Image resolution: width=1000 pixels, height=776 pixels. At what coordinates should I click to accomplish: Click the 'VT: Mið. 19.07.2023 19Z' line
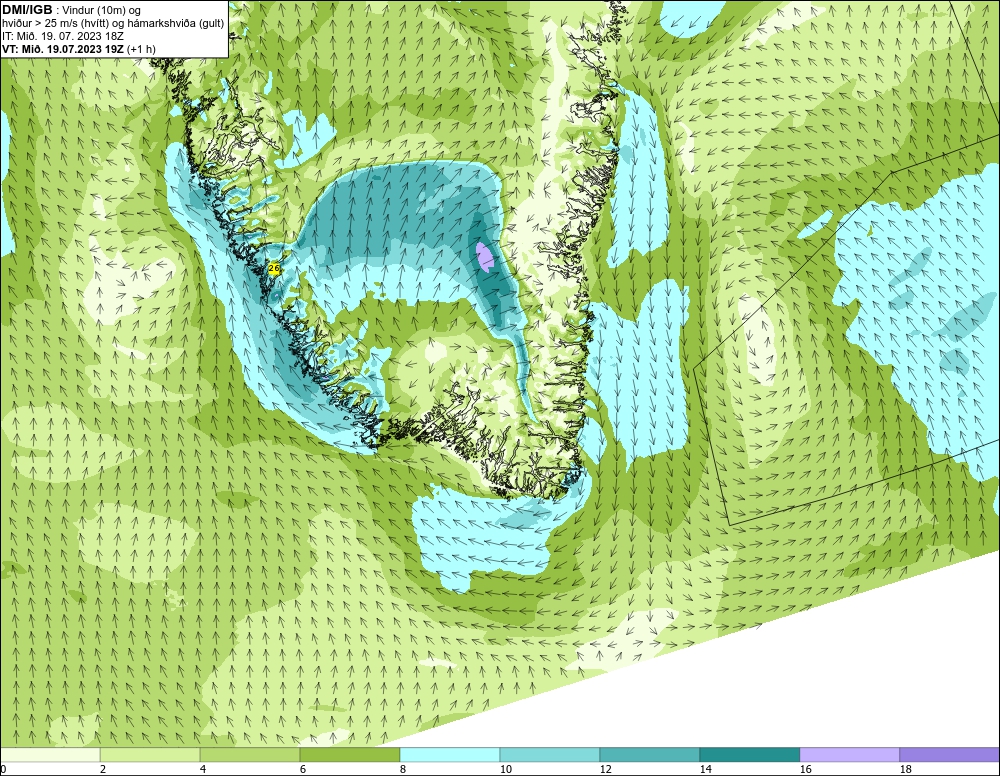[x=79, y=49]
